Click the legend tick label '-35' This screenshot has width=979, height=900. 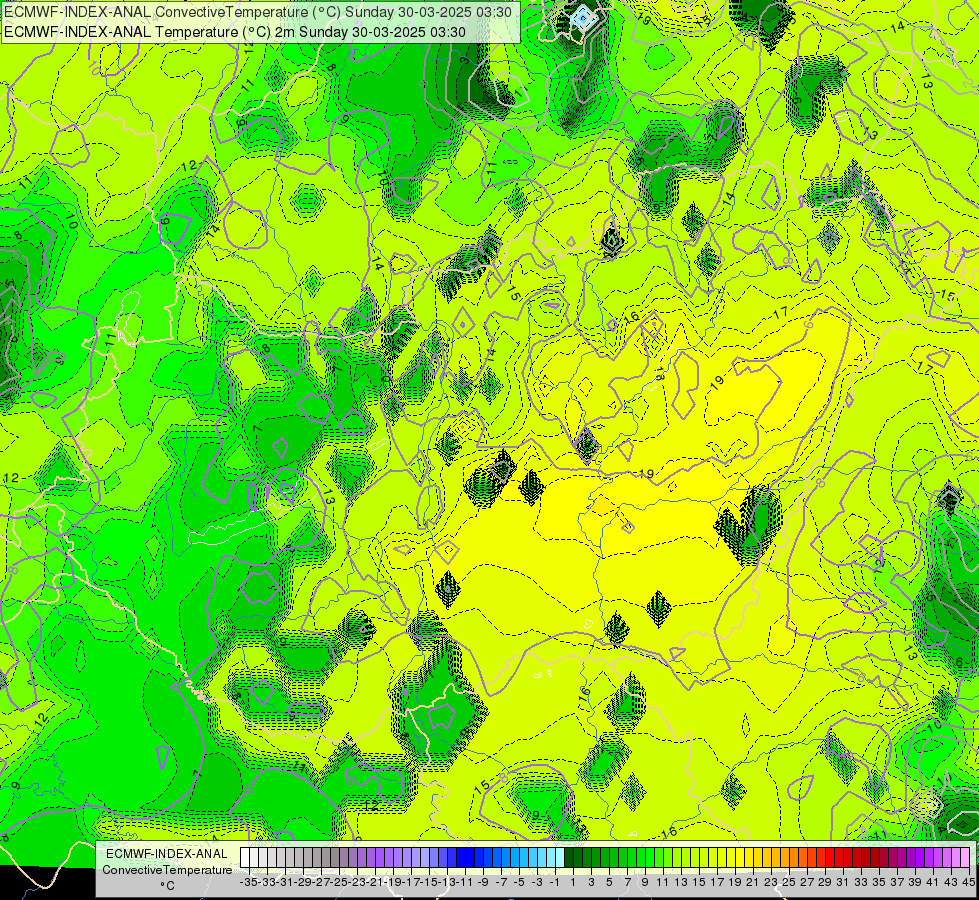[x=248, y=882]
